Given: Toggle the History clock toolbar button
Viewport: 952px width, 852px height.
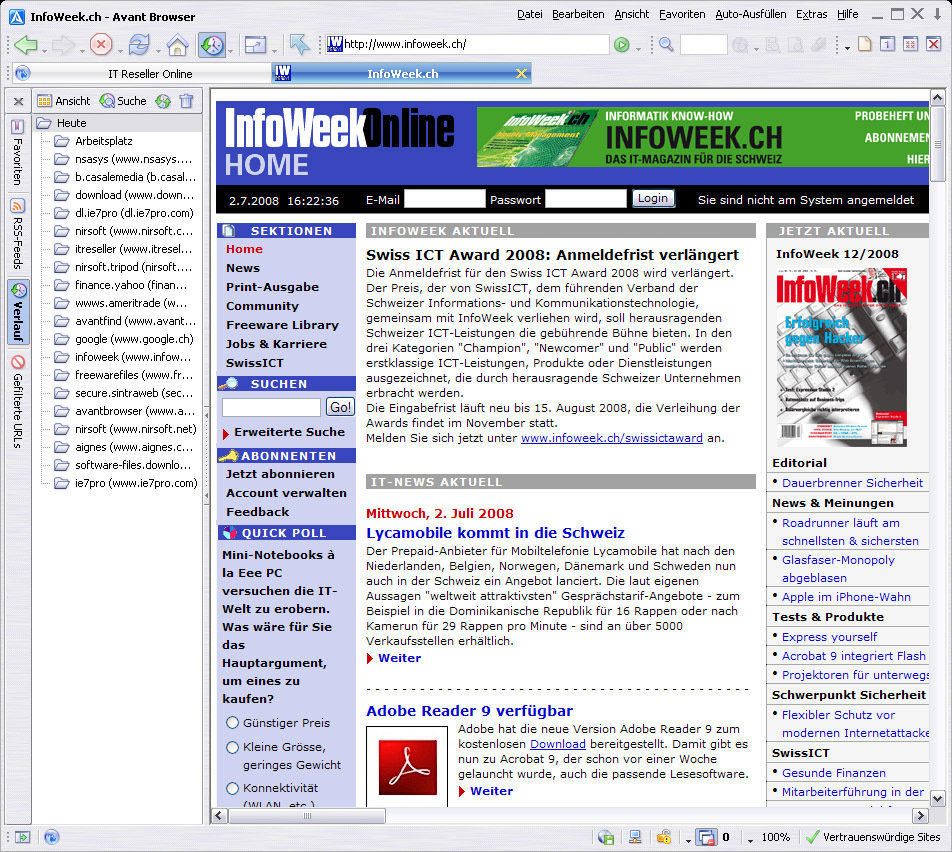Looking at the screenshot, I should (212, 44).
